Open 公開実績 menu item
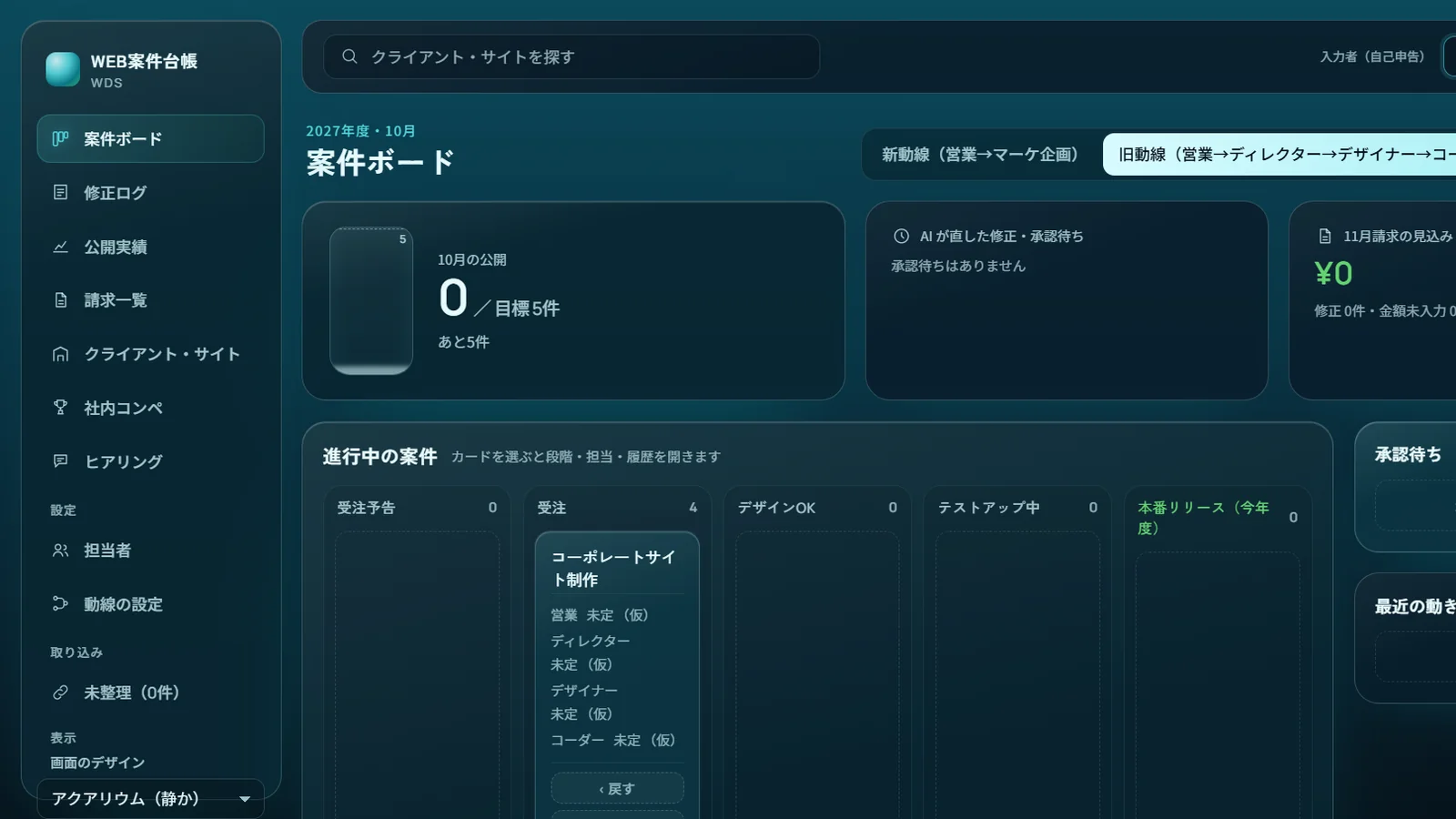 tap(151, 247)
